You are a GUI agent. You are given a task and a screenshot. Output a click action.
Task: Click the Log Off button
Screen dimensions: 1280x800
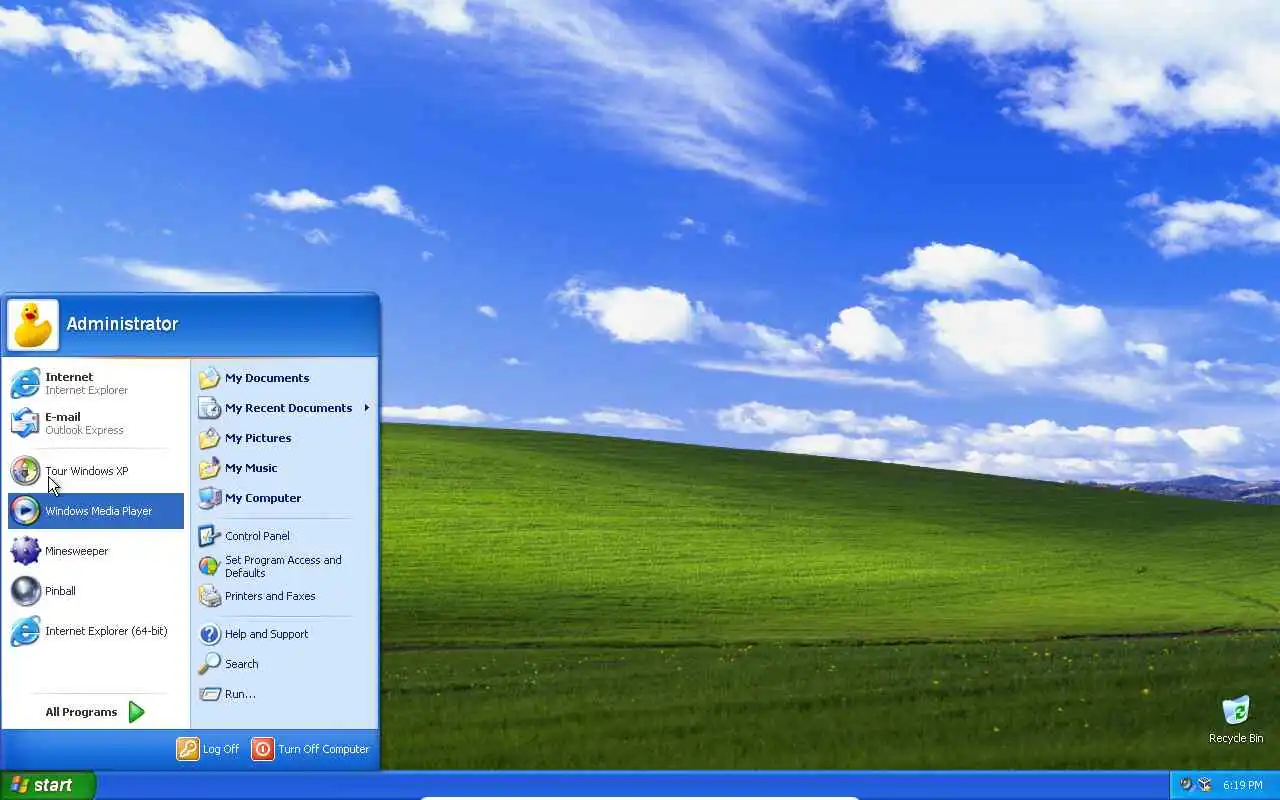[209, 749]
